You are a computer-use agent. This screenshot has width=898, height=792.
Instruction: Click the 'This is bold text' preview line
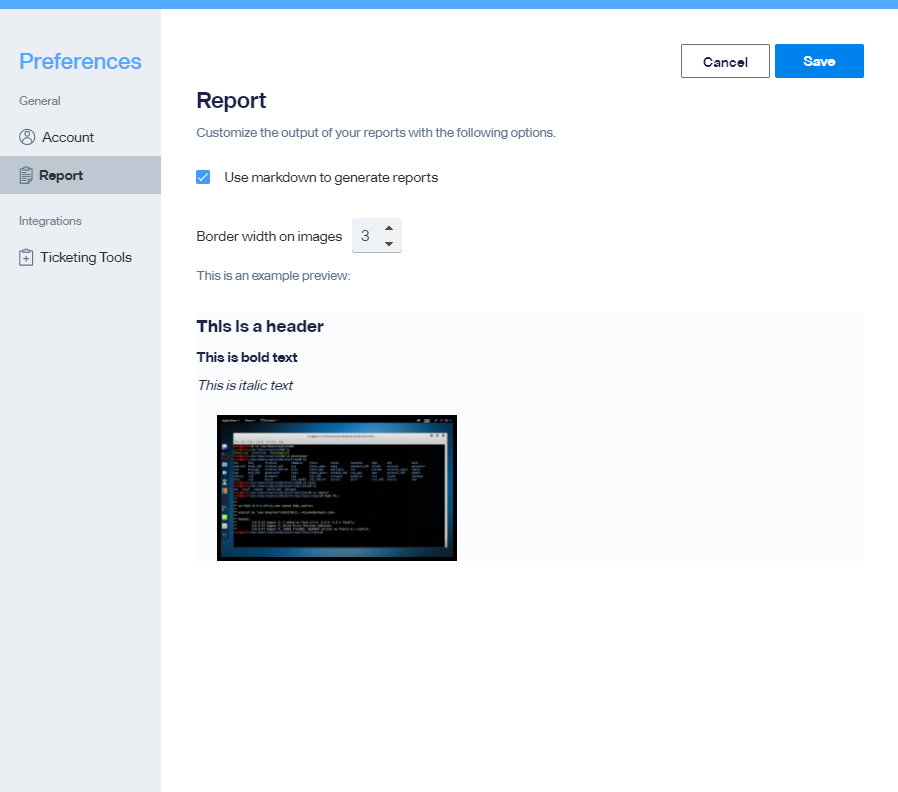(x=247, y=357)
